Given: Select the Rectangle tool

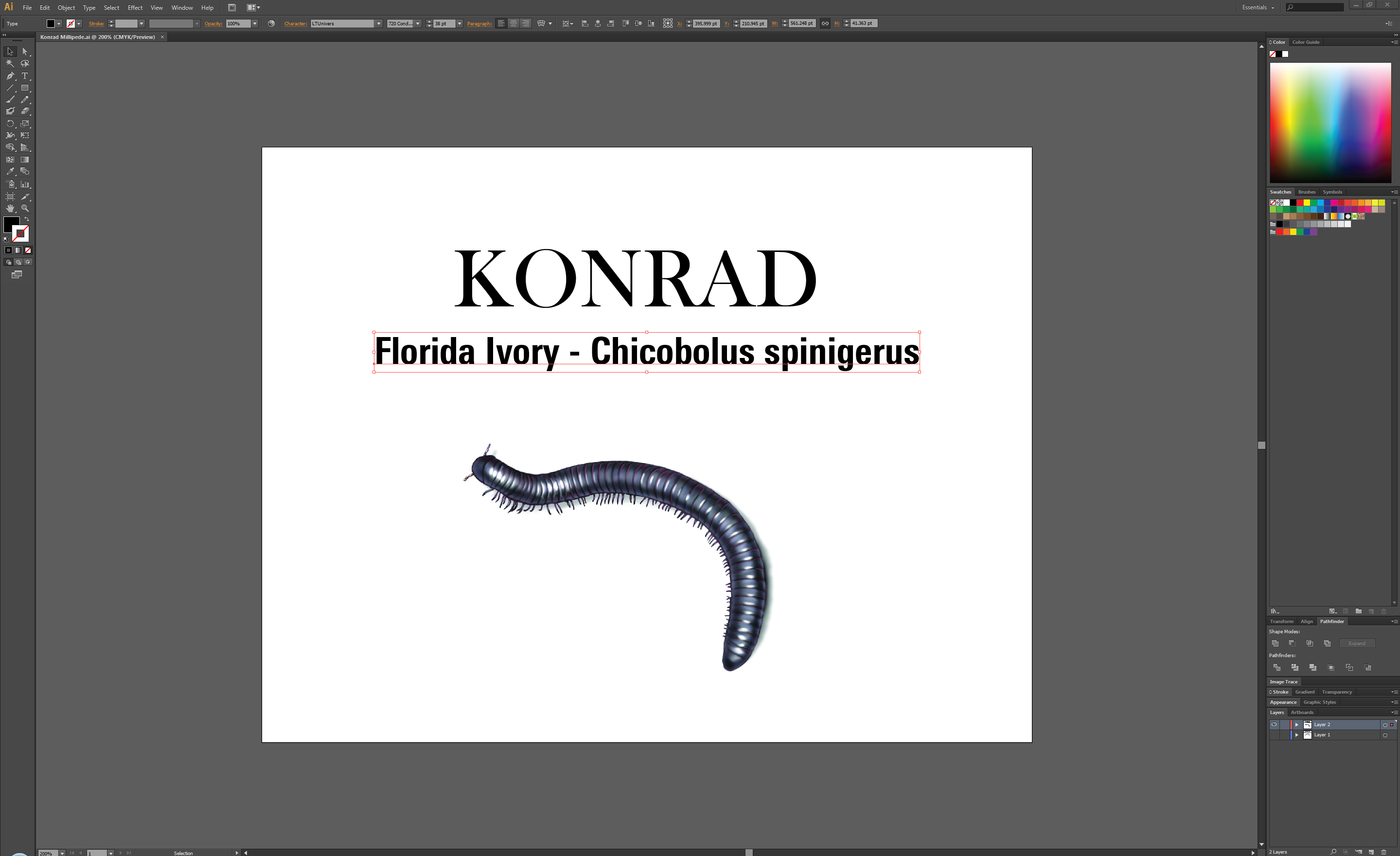Looking at the screenshot, I should point(25,88).
